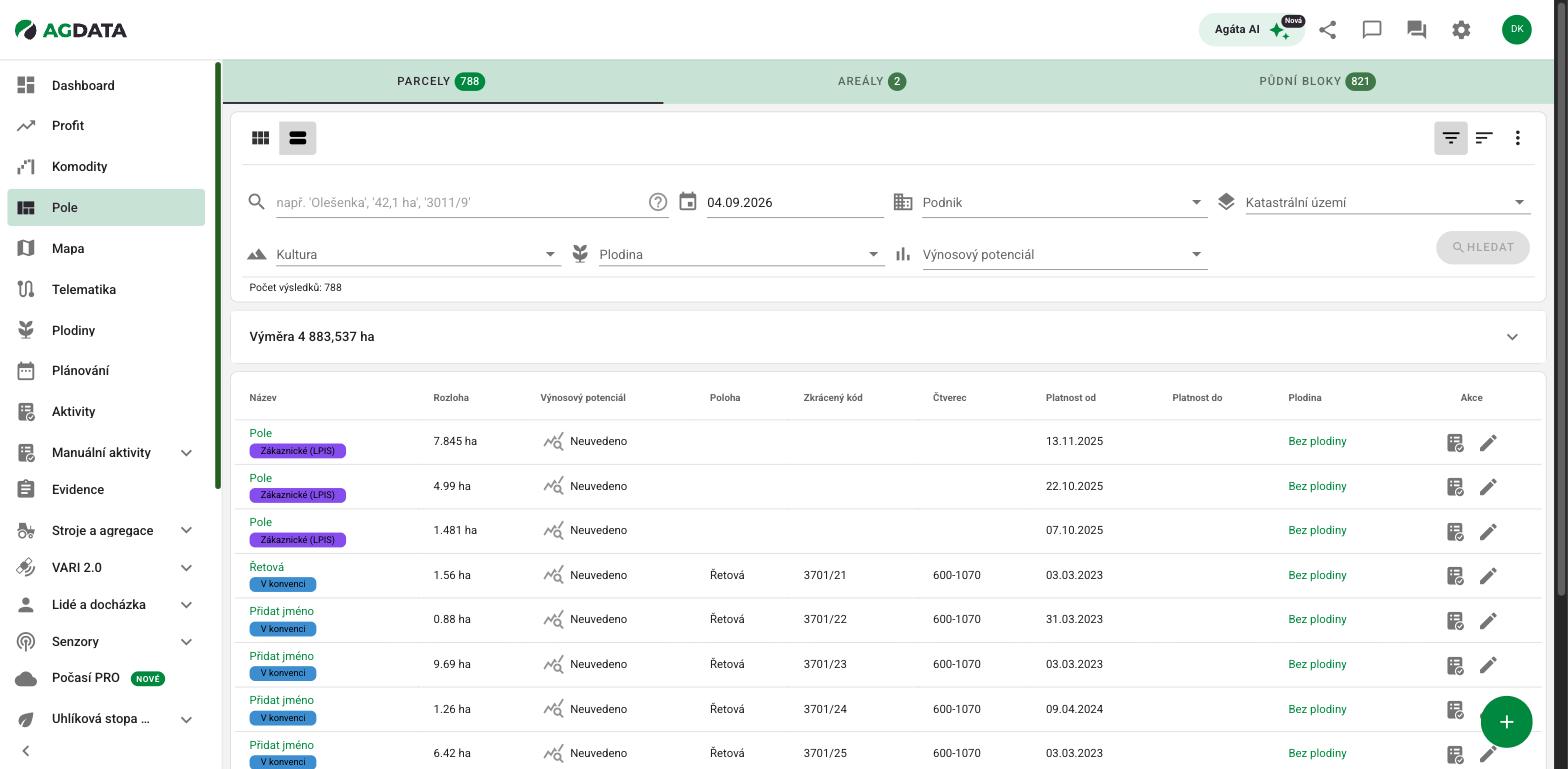The height and width of the screenshot is (769, 1568).
Task: Switch to the Půdní bloky tab
Action: point(1317,81)
